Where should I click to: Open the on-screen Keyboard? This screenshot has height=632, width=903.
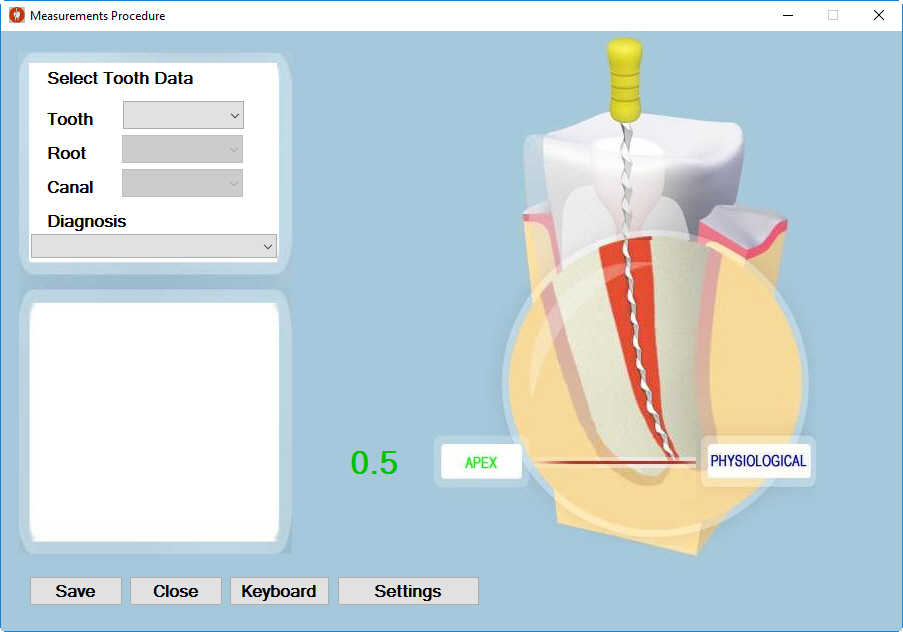279,591
